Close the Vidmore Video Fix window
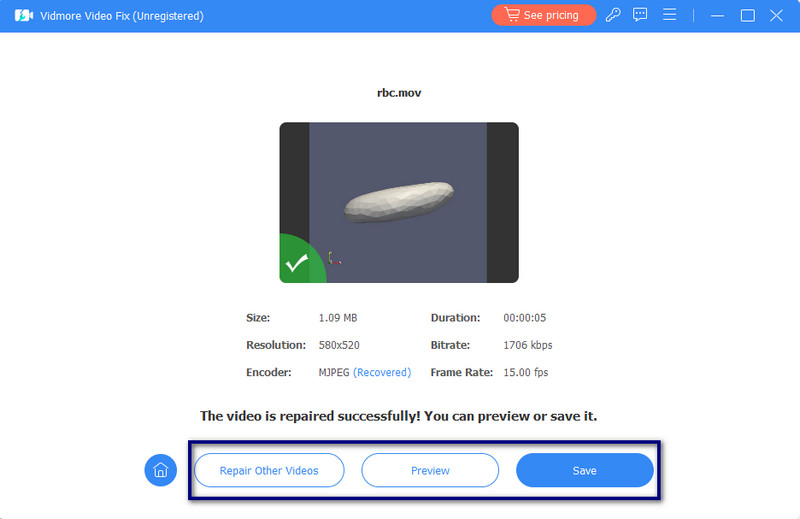 [776, 16]
